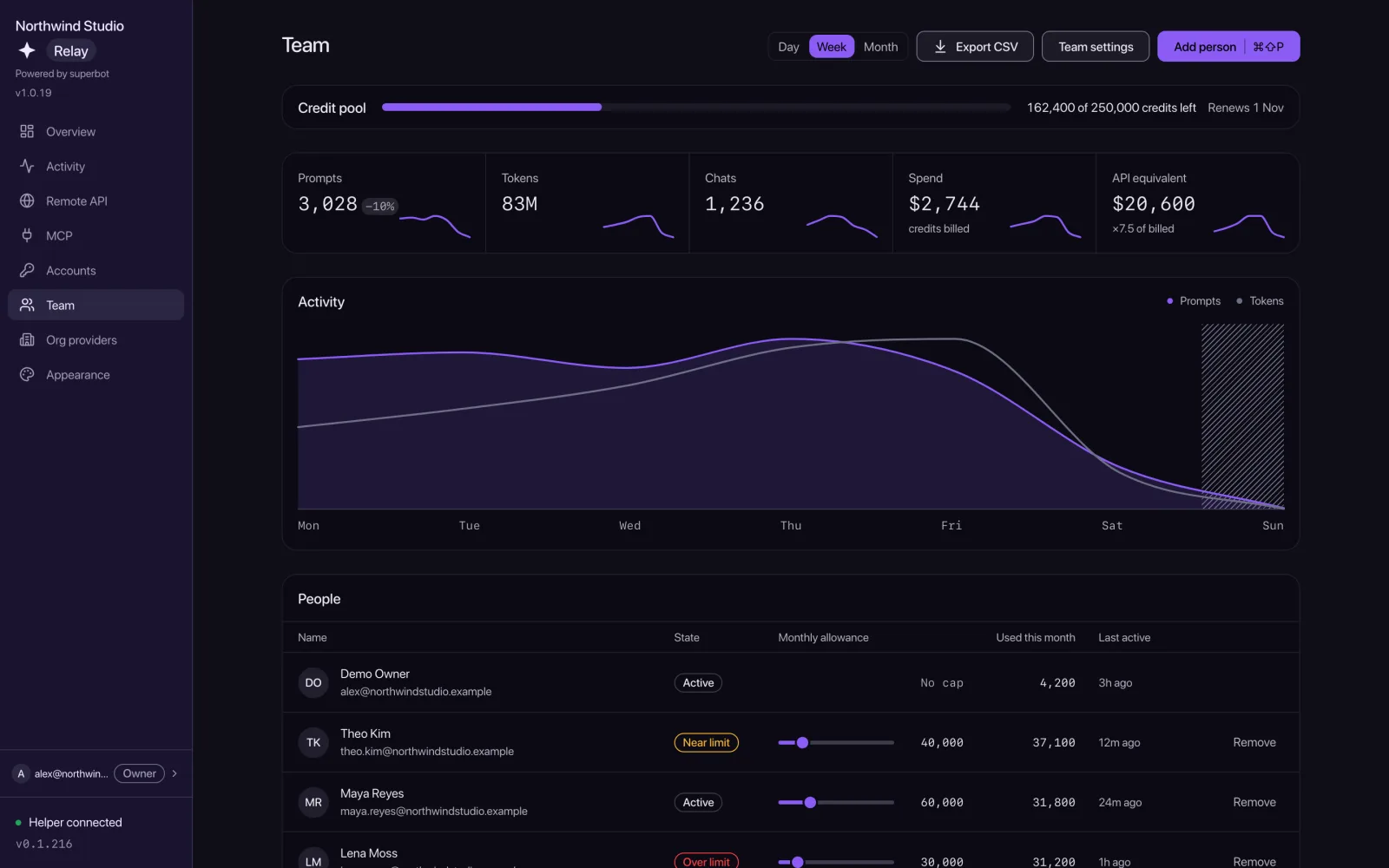This screenshot has height=868, width=1389.
Task: Click the MR avatar for Maya Reyes
Action: 313,802
